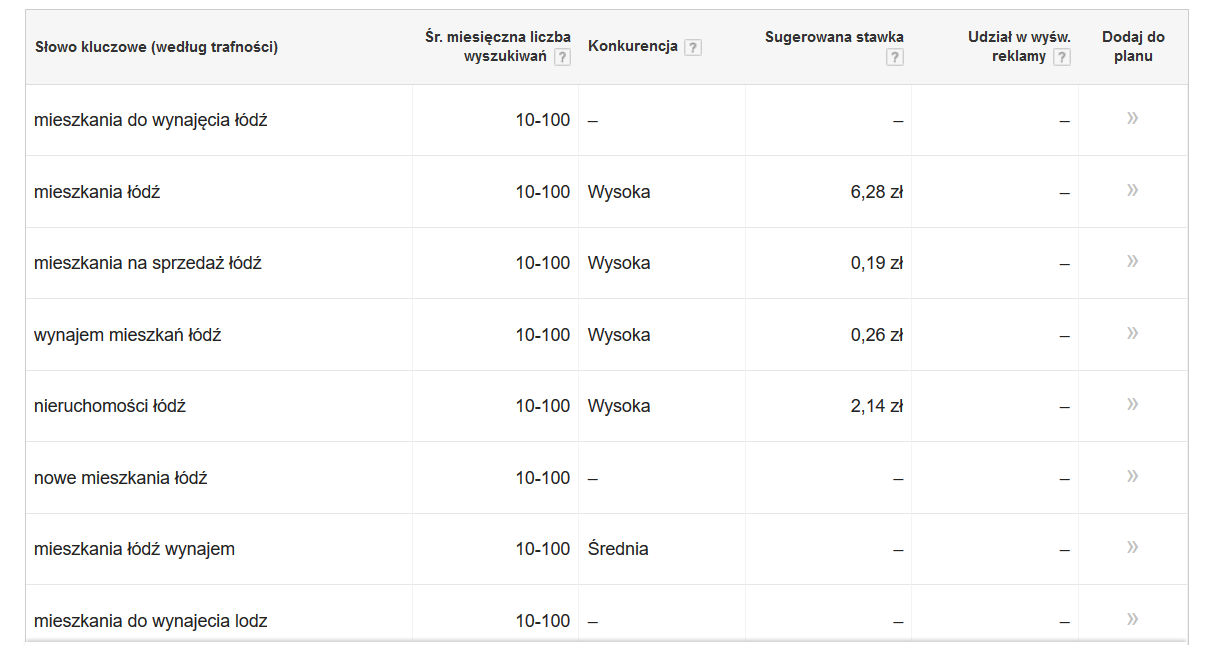This screenshot has width=1213, height=645.
Task: Add 'mieszkania do wynajecia lodz' to plan
Action: (1132, 619)
